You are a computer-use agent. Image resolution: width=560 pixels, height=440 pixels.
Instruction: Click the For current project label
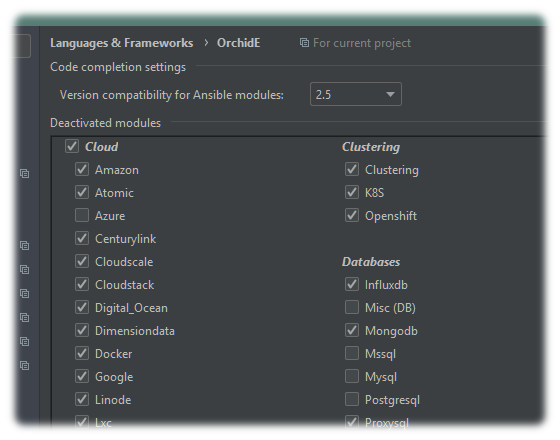[x=362, y=43]
